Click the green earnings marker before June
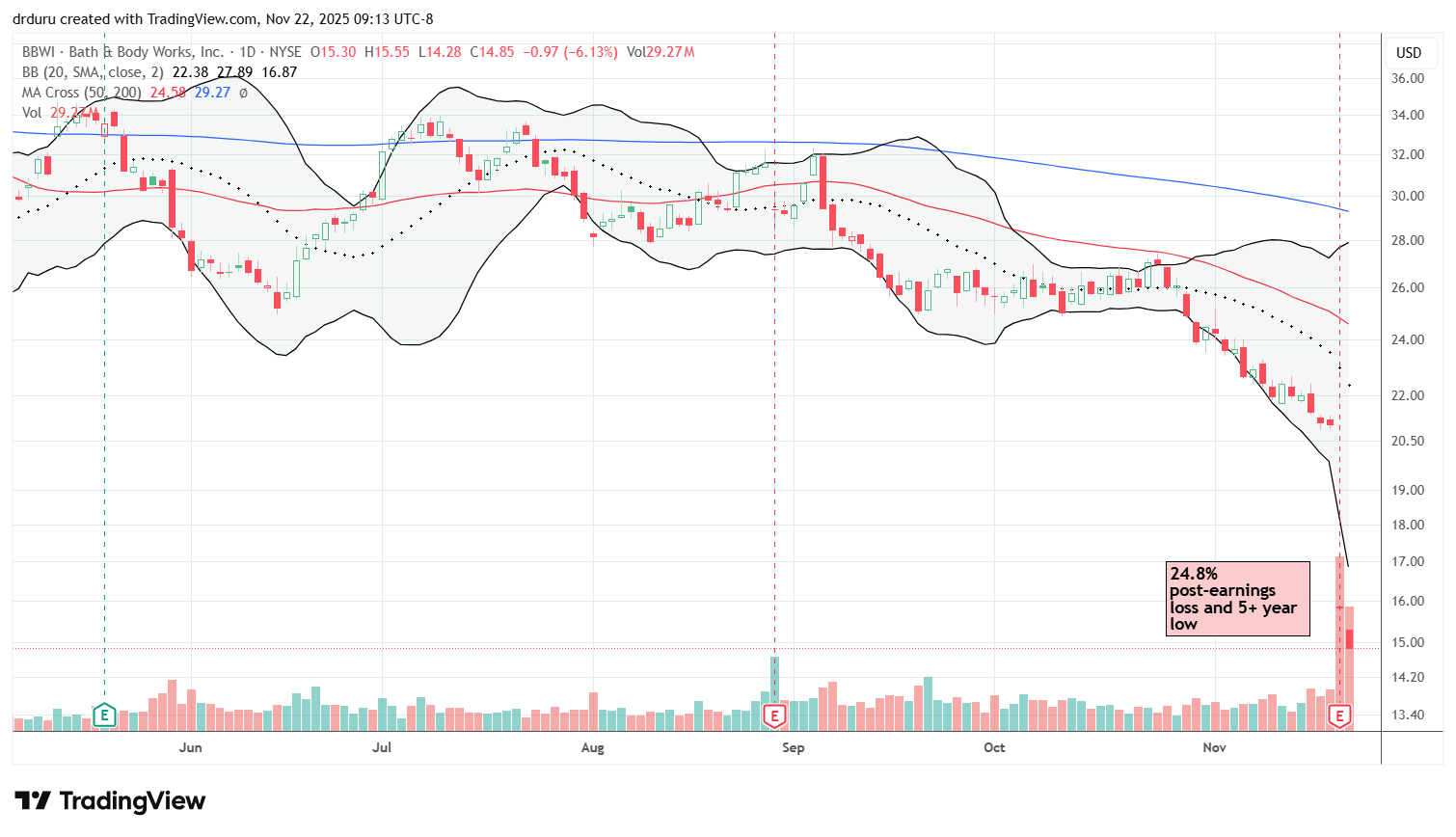The image size is (1456, 837). [x=104, y=715]
